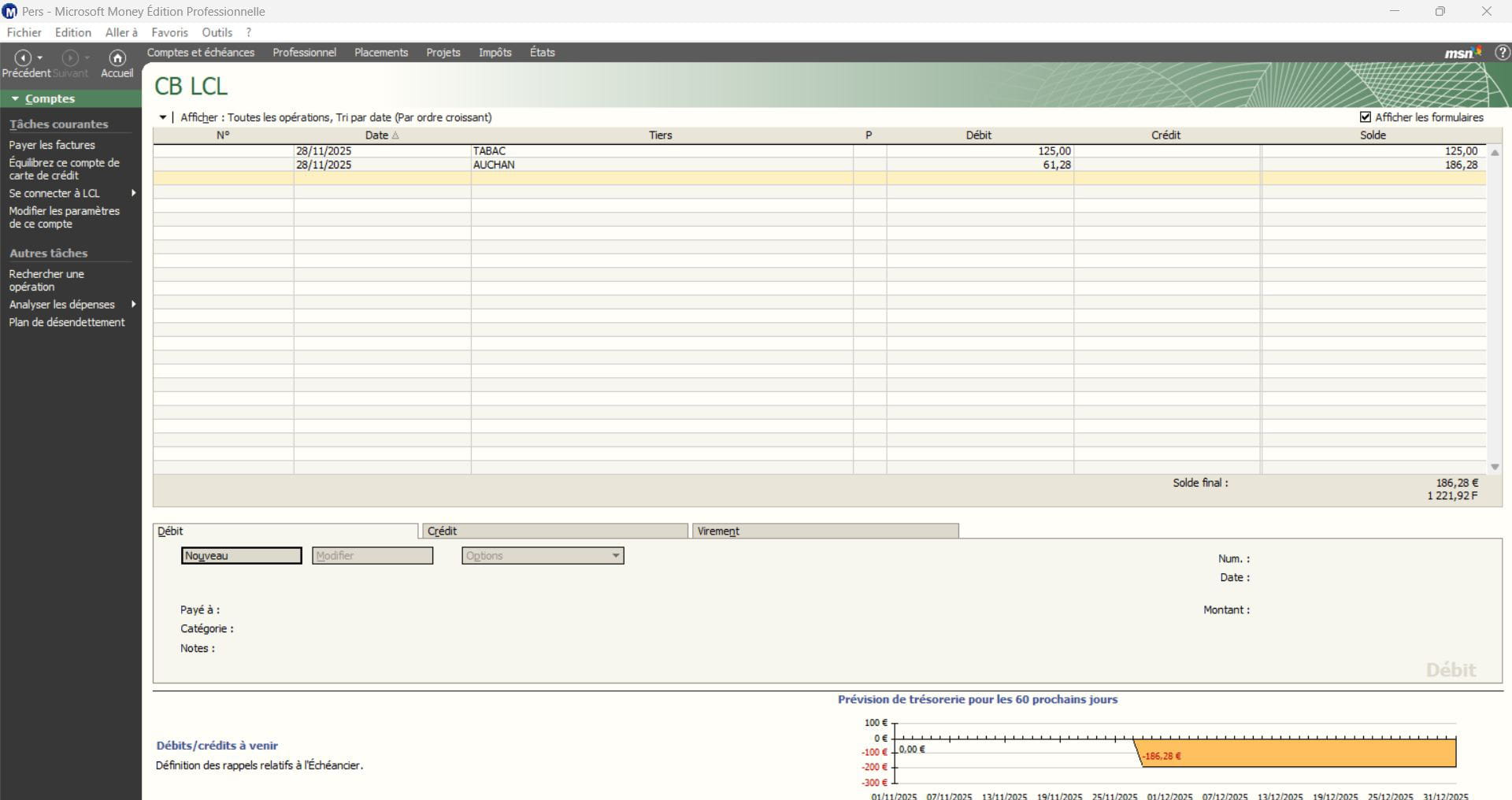Click the Précédent back arrow icon
The height and width of the screenshot is (800, 1512).
pos(23,57)
